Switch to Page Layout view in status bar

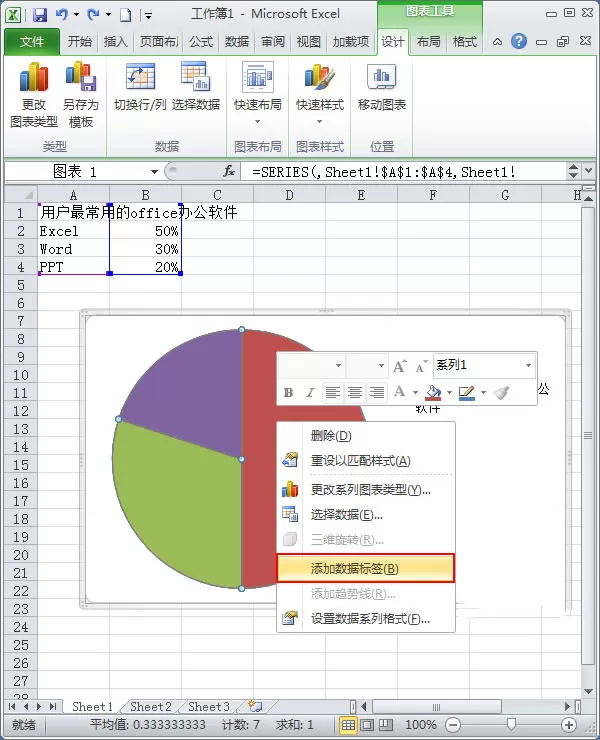pos(367,724)
